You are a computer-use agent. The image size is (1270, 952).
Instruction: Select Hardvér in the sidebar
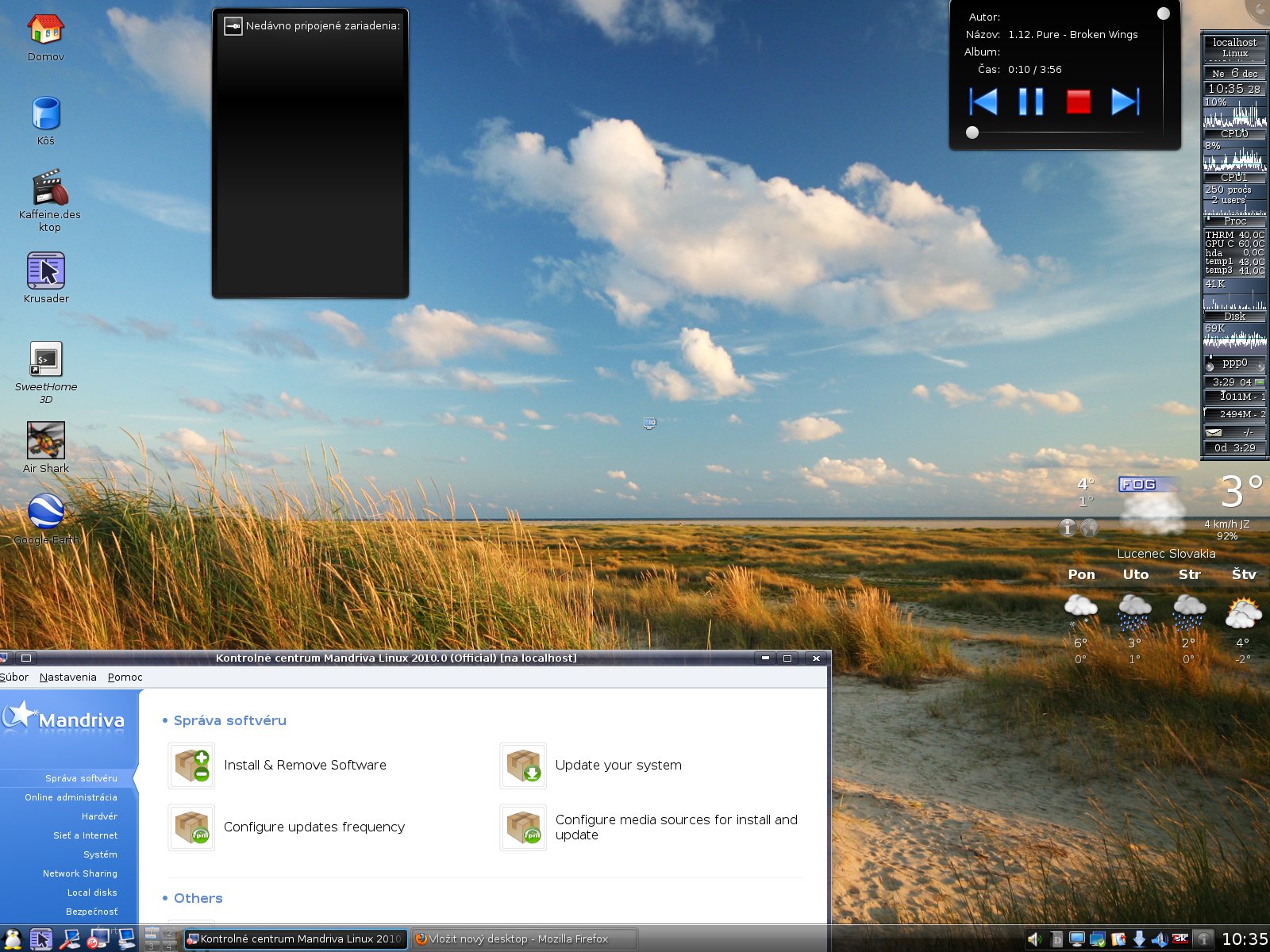[x=99, y=816]
